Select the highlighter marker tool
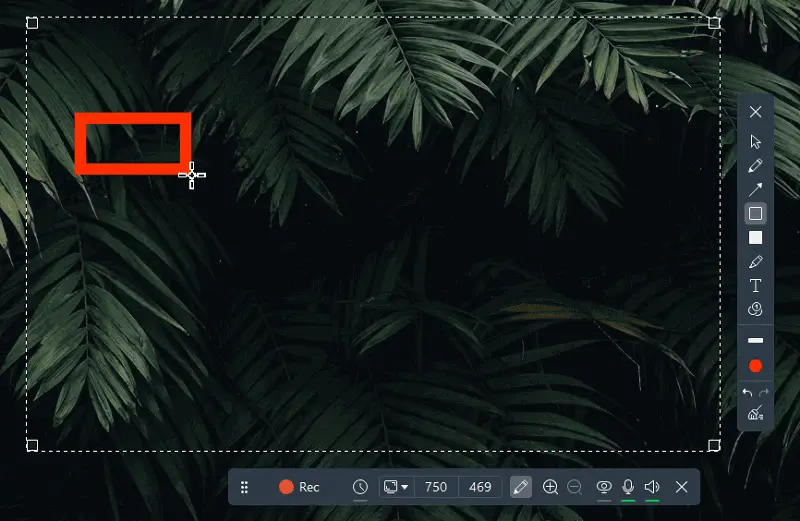This screenshot has width=800, height=521. tap(755, 262)
